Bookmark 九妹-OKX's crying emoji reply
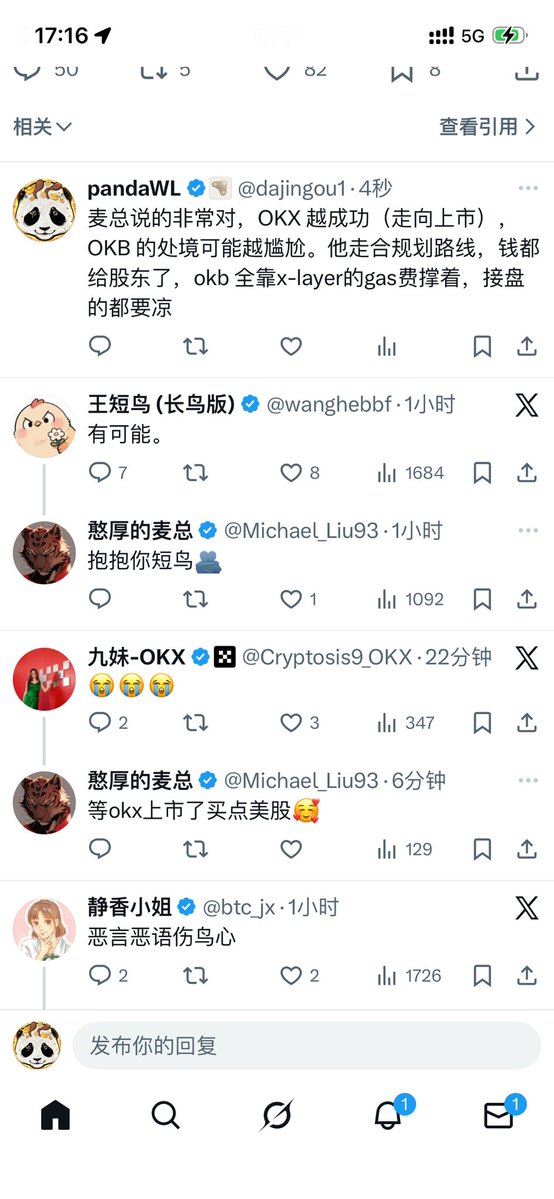This screenshot has height=1199, width=554. [482, 723]
